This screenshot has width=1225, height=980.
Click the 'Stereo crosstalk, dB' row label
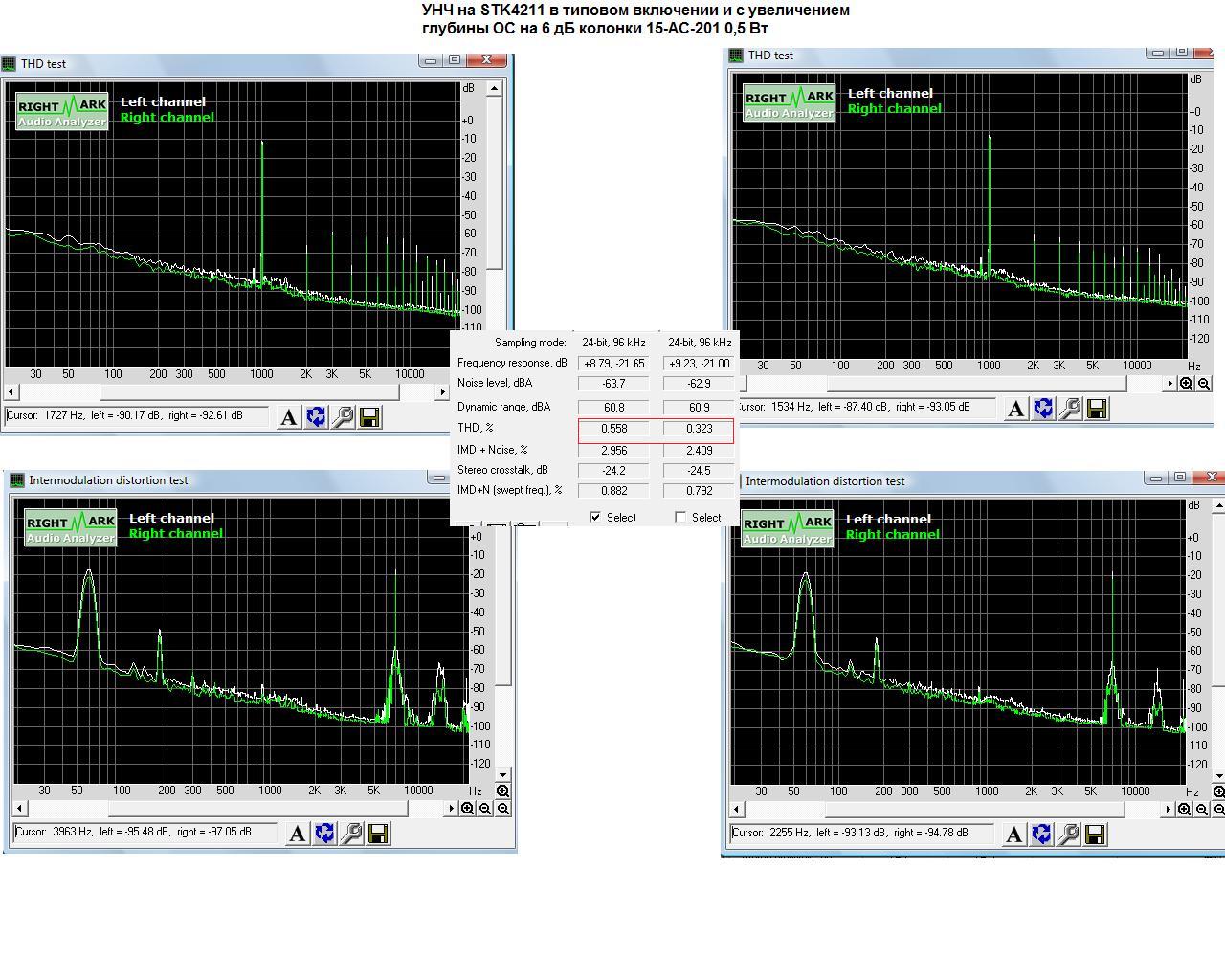pos(503,470)
